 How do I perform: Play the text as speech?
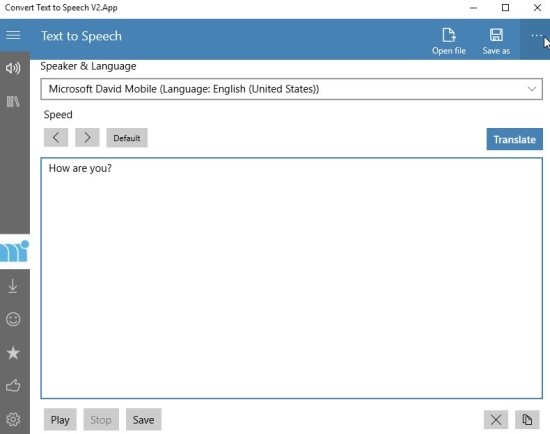point(60,419)
